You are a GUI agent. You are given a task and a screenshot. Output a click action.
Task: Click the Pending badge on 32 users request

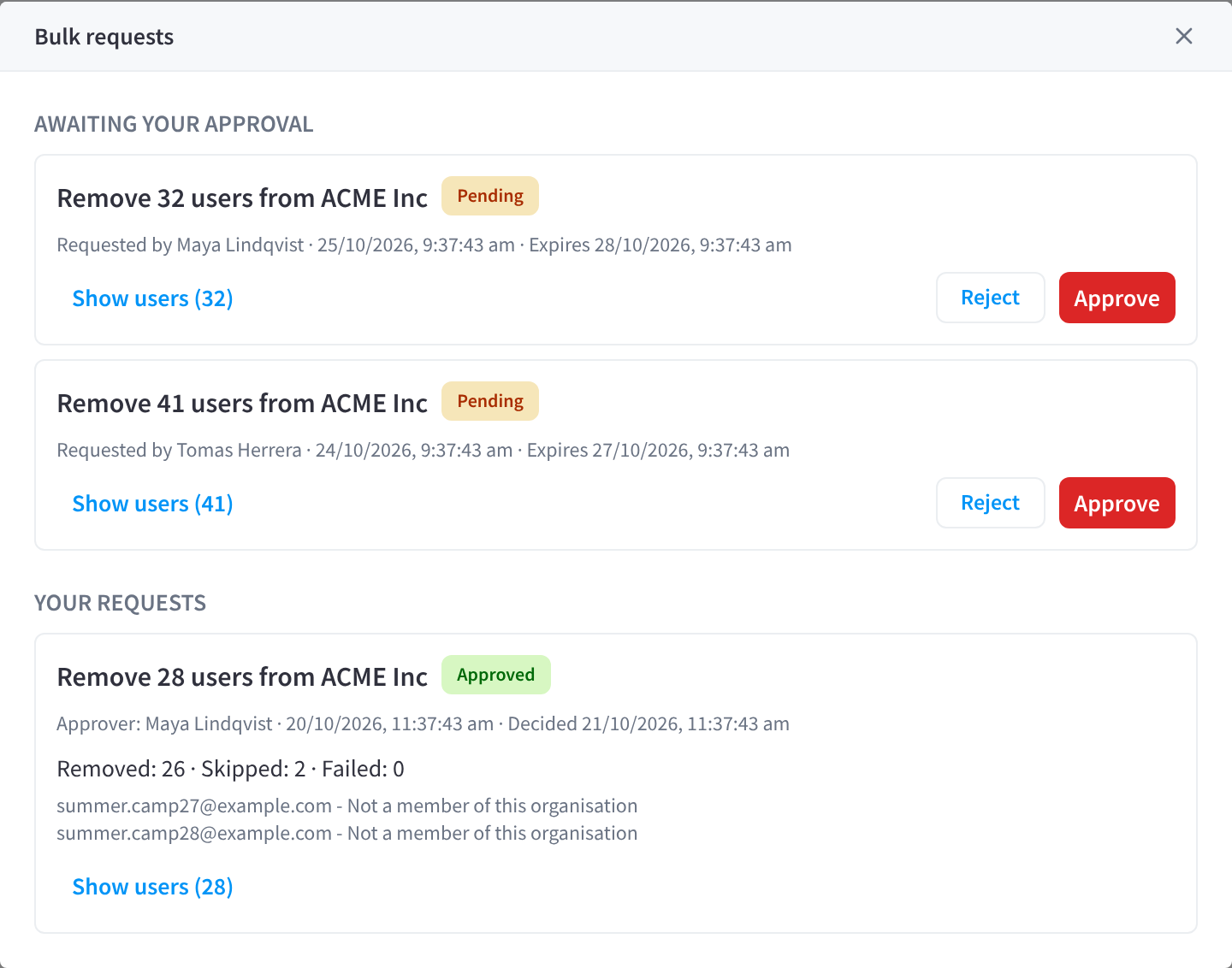pos(490,196)
